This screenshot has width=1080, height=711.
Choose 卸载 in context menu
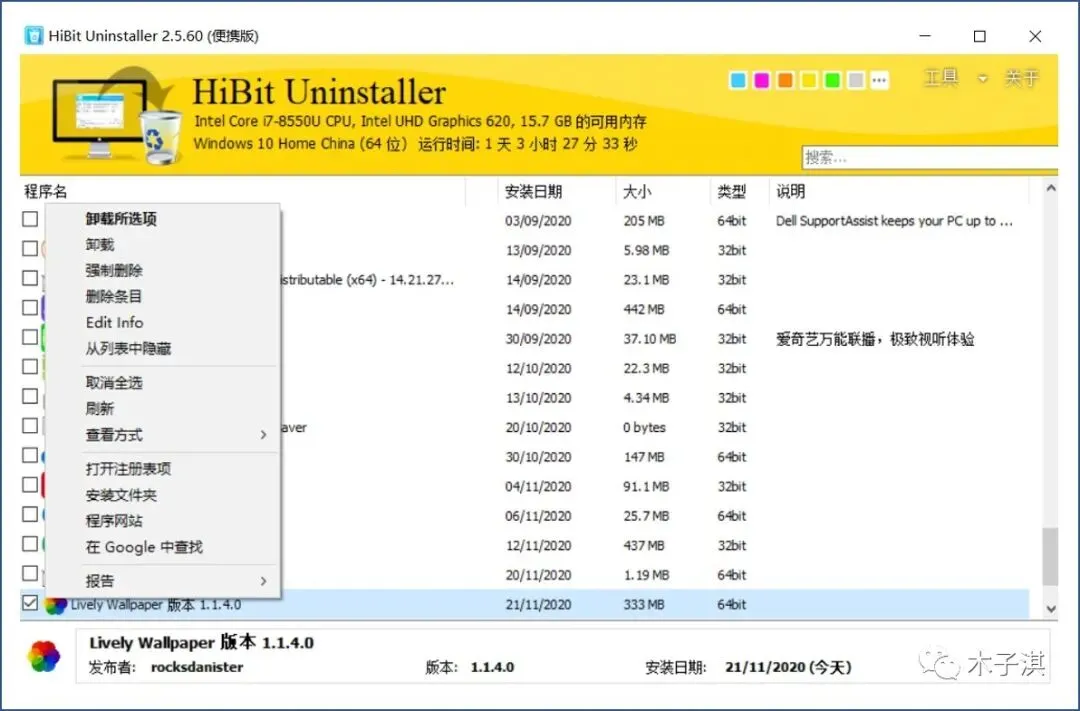(100, 245)
